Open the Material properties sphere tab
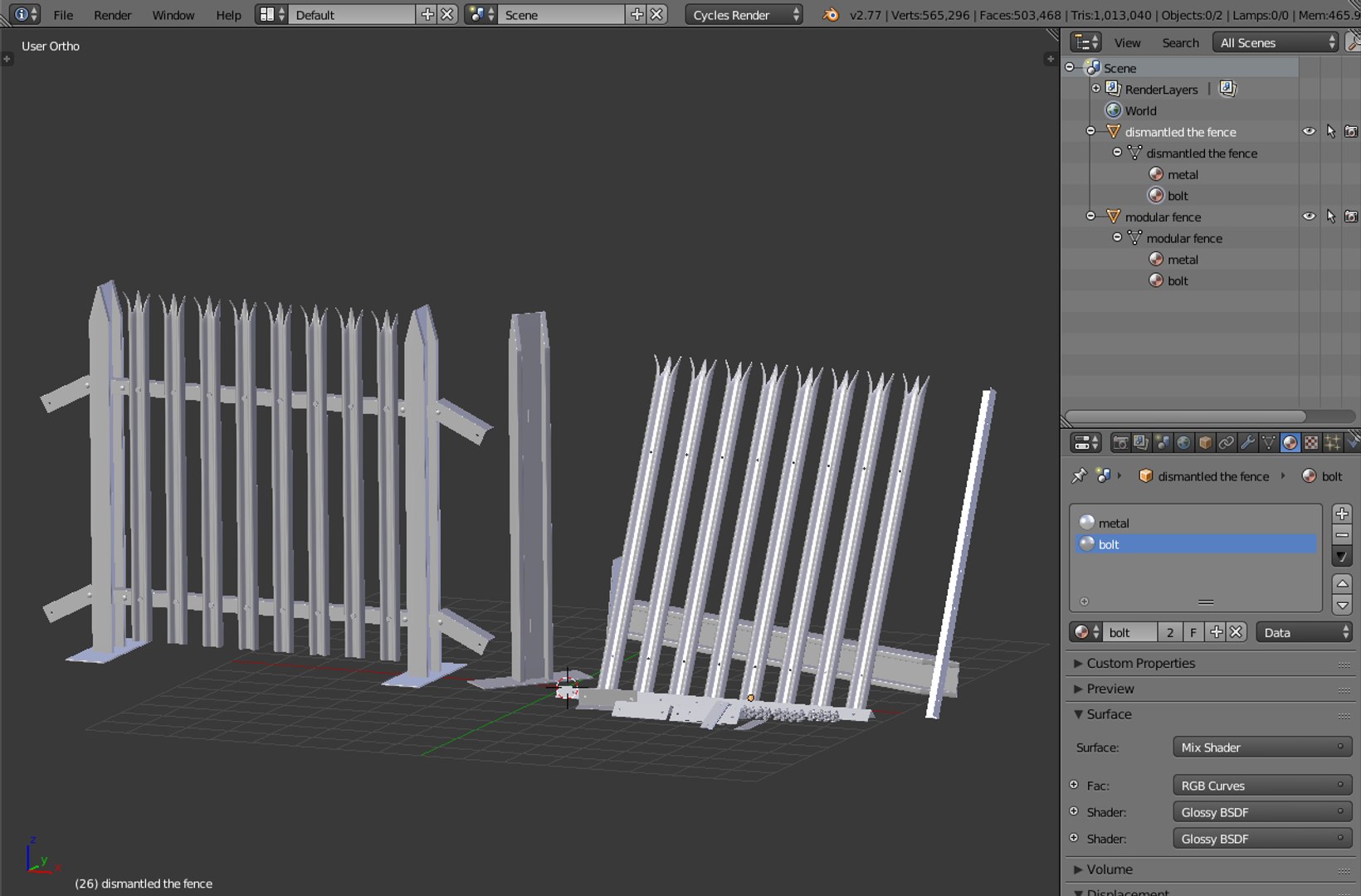 (1290, 443)
